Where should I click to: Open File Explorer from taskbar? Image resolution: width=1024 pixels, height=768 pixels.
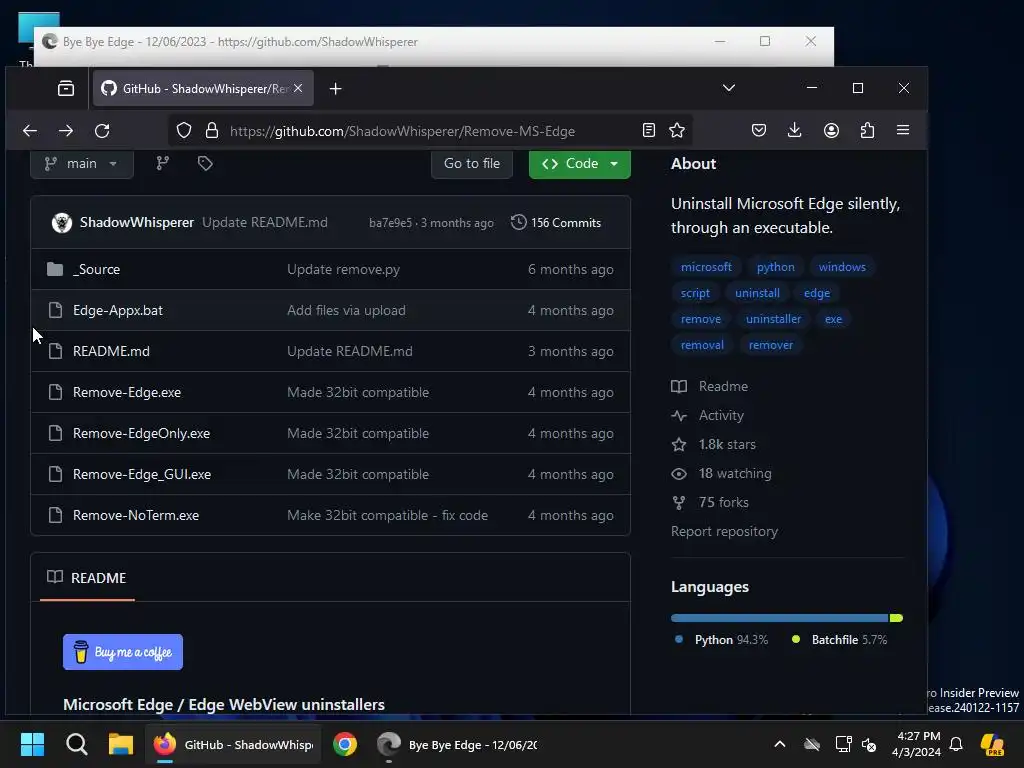point(121,744)
